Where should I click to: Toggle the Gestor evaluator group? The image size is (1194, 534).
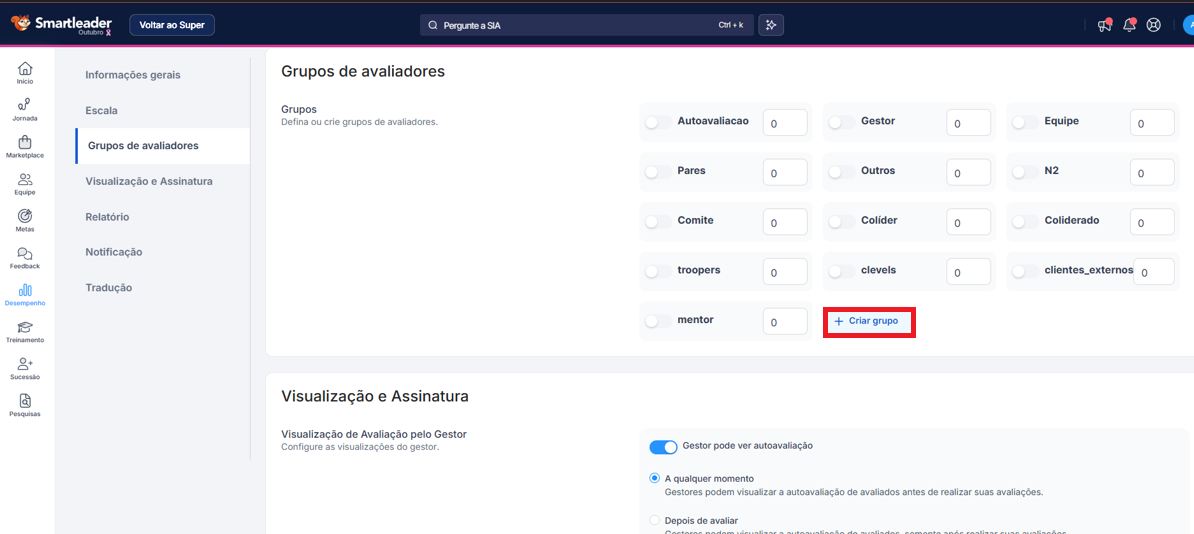[x=842, y=122]
